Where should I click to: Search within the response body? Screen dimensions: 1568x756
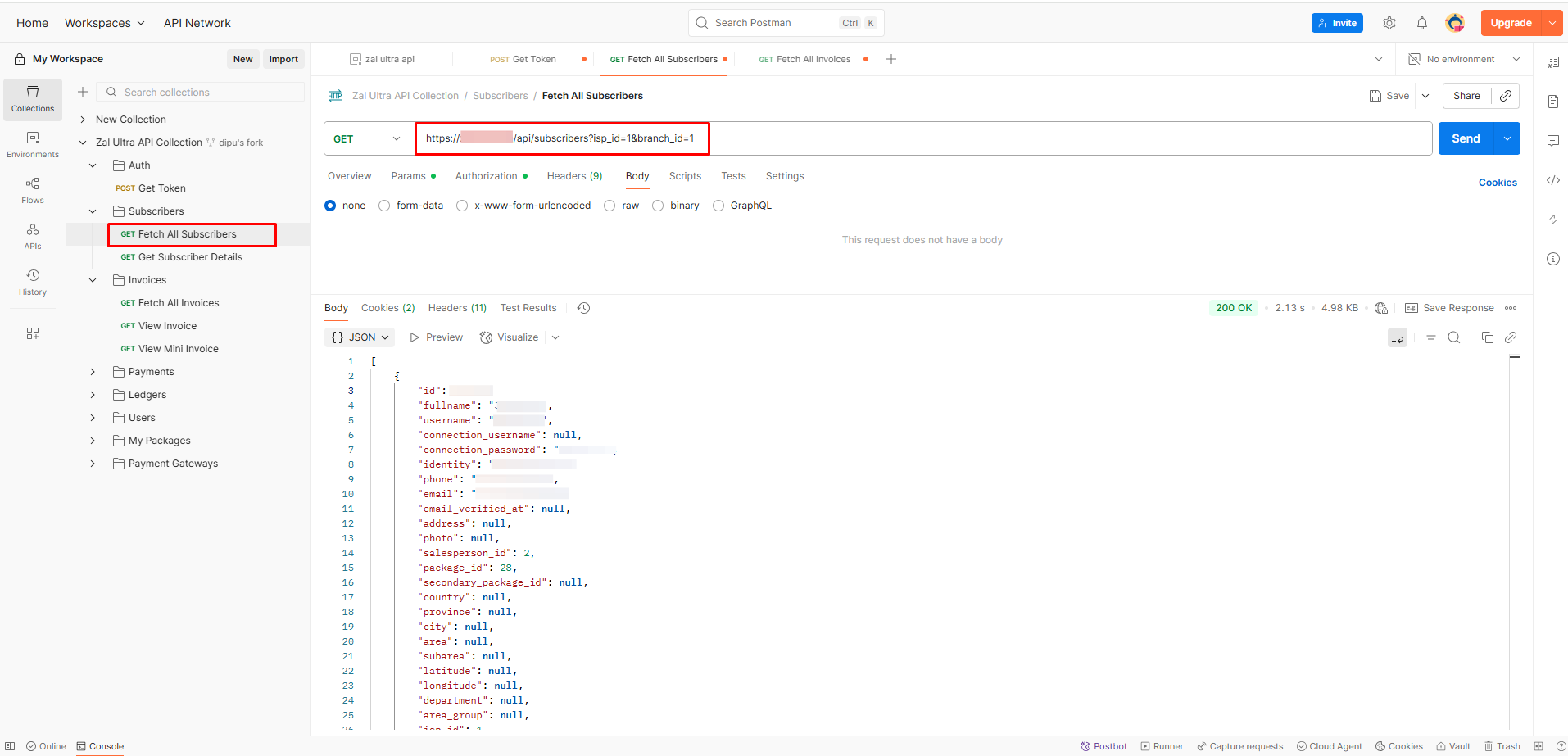(x=1454, y=337)
